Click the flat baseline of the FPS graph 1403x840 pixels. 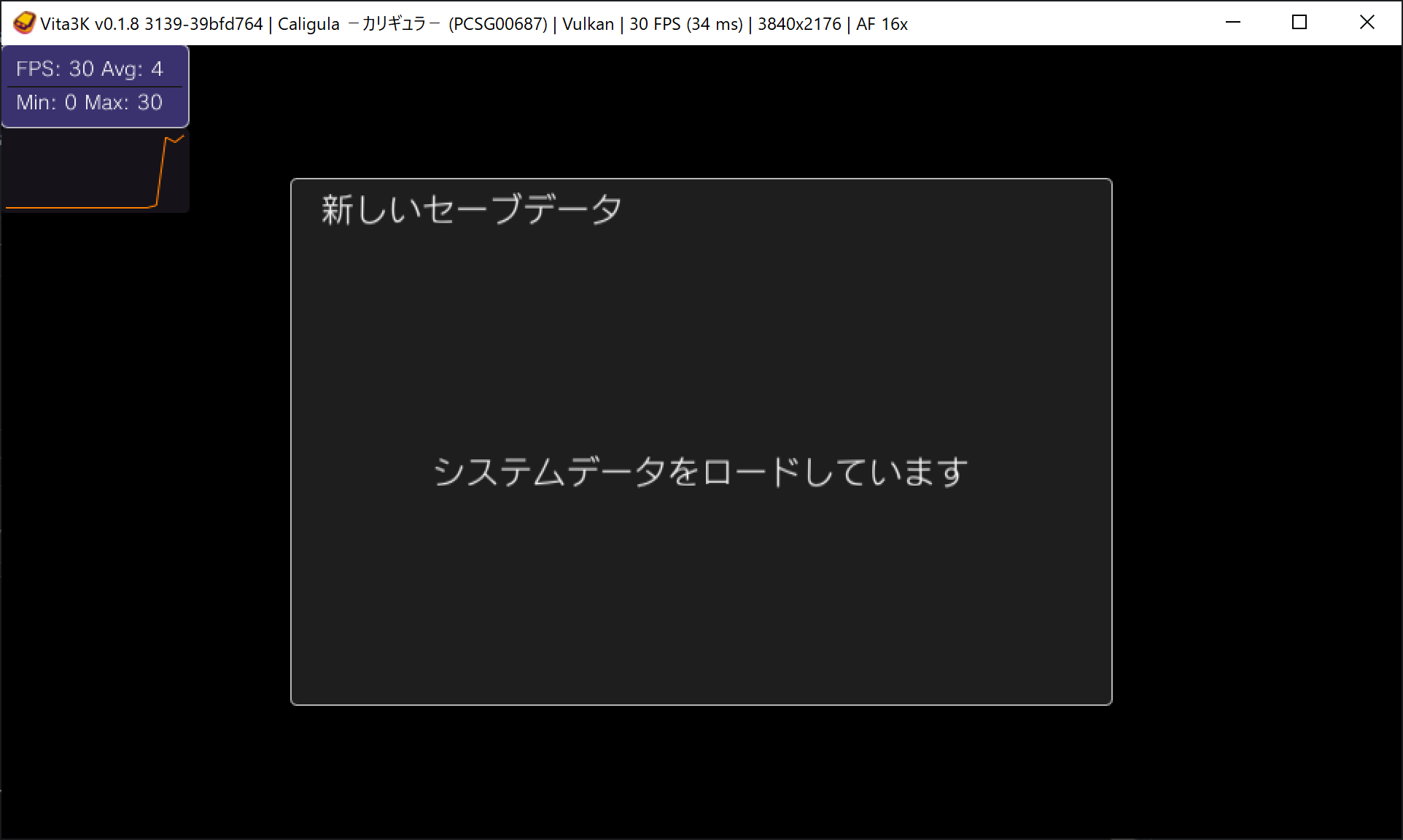point(80,208)
